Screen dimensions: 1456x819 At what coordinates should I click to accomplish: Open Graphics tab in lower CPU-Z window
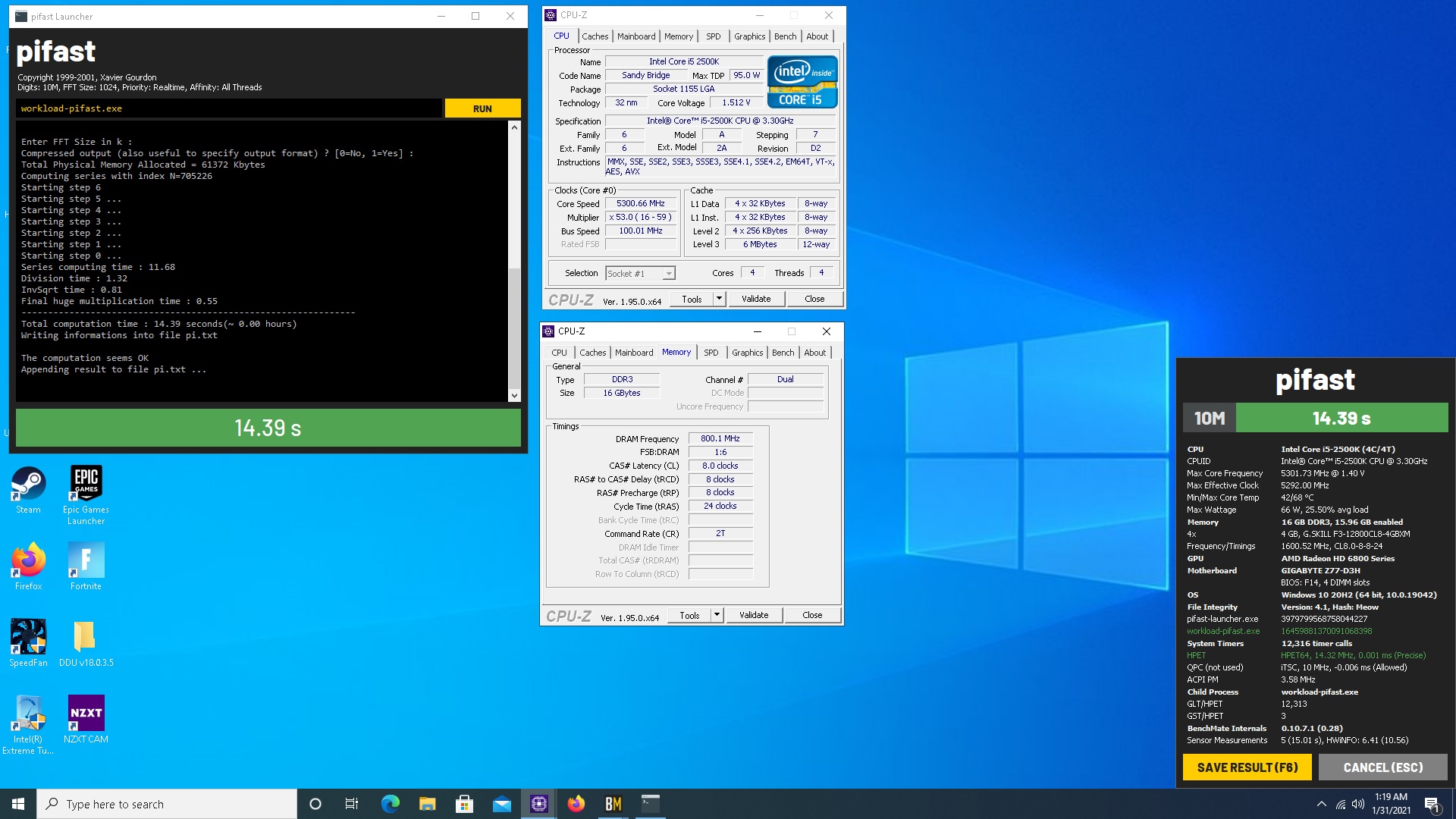(748, 353)
